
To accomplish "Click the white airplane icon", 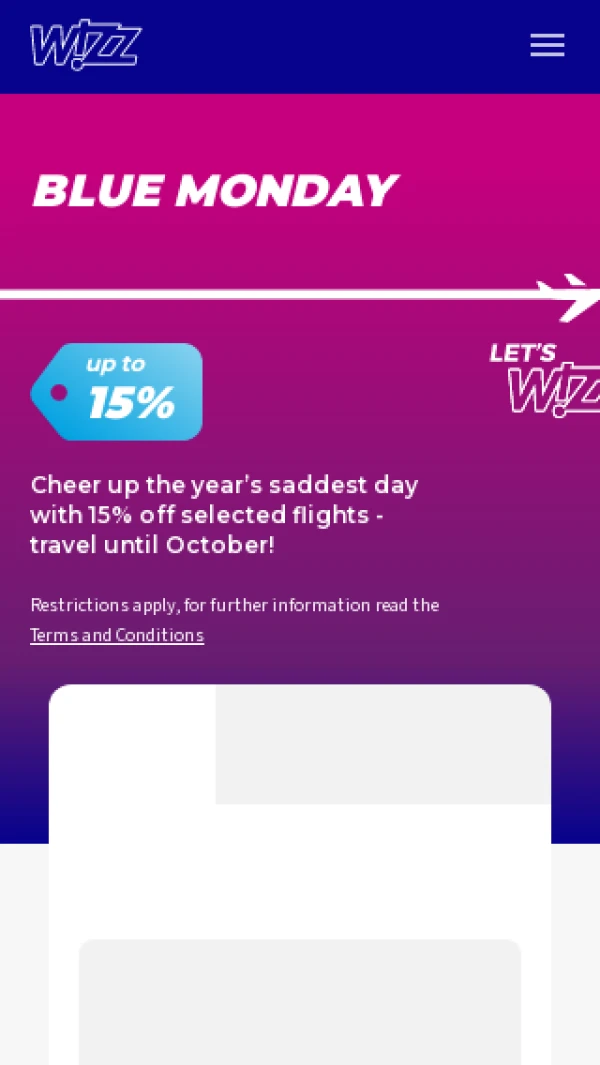I will click(573, 296).
